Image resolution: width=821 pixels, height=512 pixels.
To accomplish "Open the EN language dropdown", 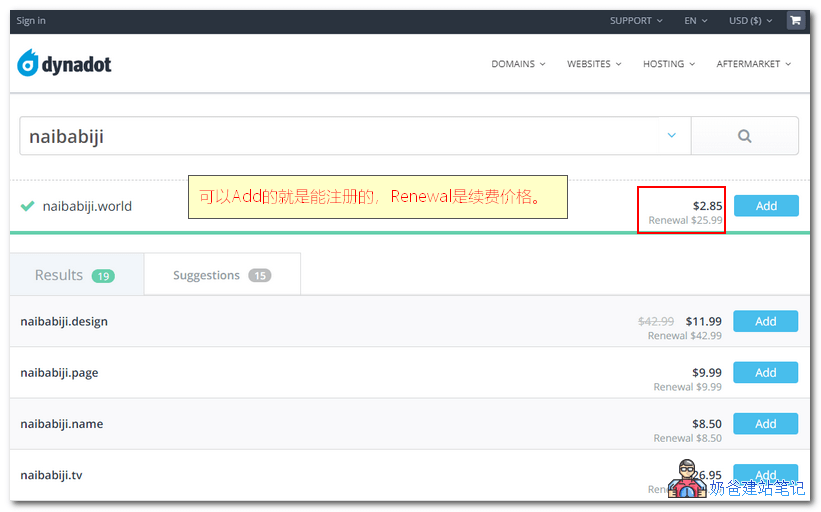I will [x=695, y=20].
